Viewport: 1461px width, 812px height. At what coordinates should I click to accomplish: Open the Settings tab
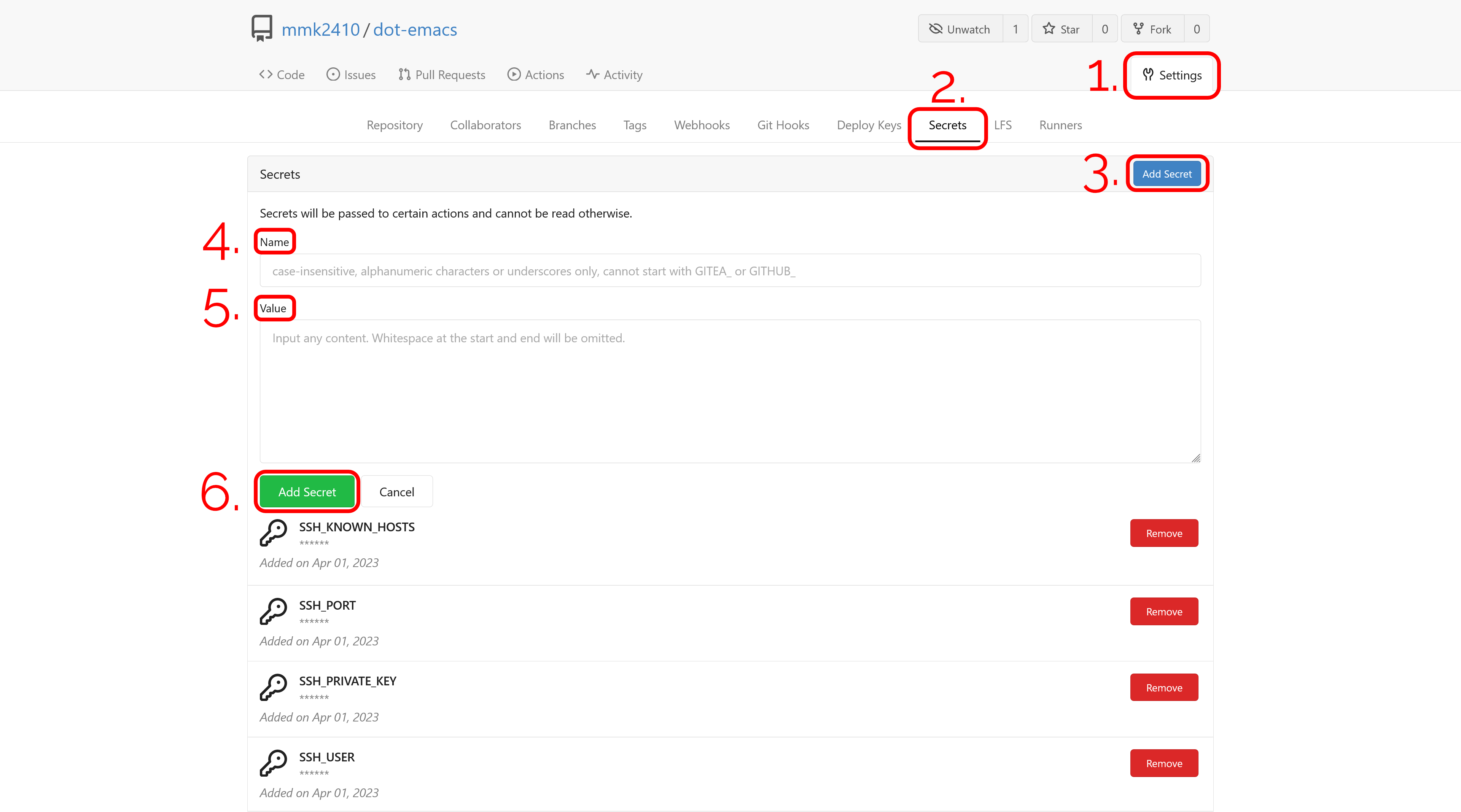coord(1171,74)
